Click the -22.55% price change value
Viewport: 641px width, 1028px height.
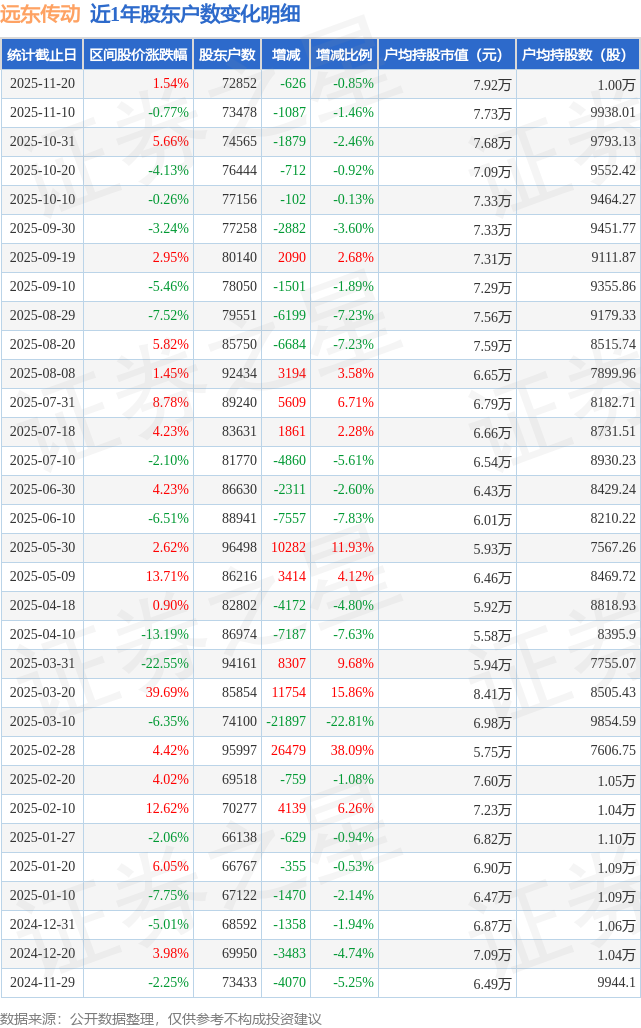[x=164, y=664]
